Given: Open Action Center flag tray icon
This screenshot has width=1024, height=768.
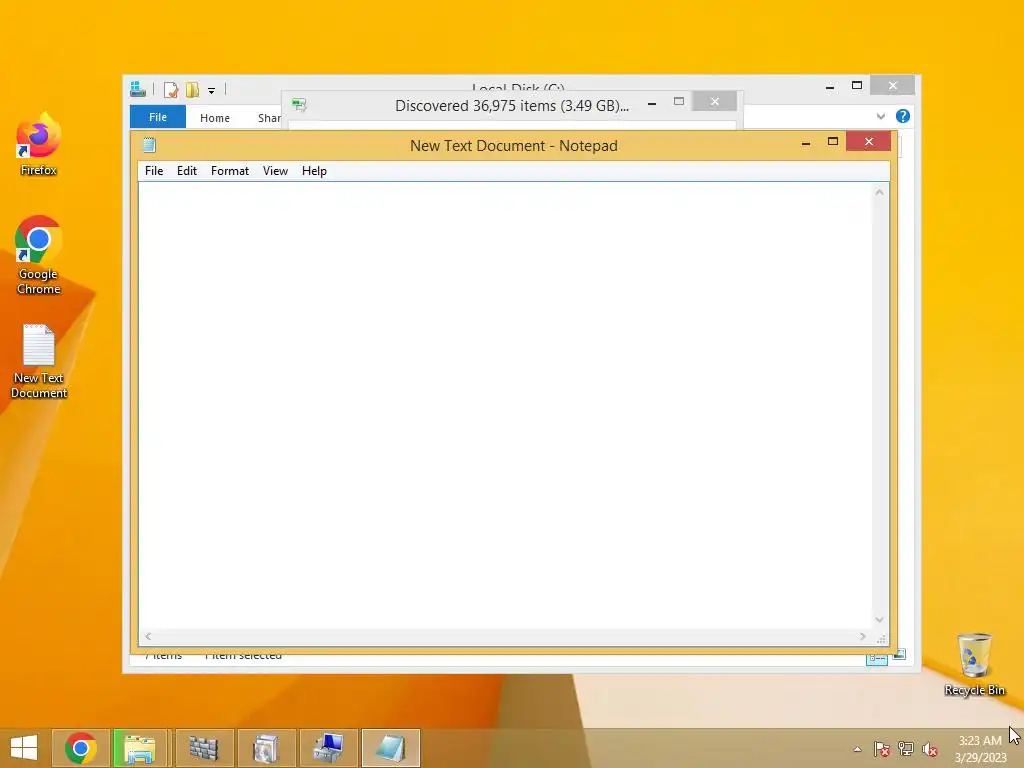Looking at the screenshot, I should point(882,749).
